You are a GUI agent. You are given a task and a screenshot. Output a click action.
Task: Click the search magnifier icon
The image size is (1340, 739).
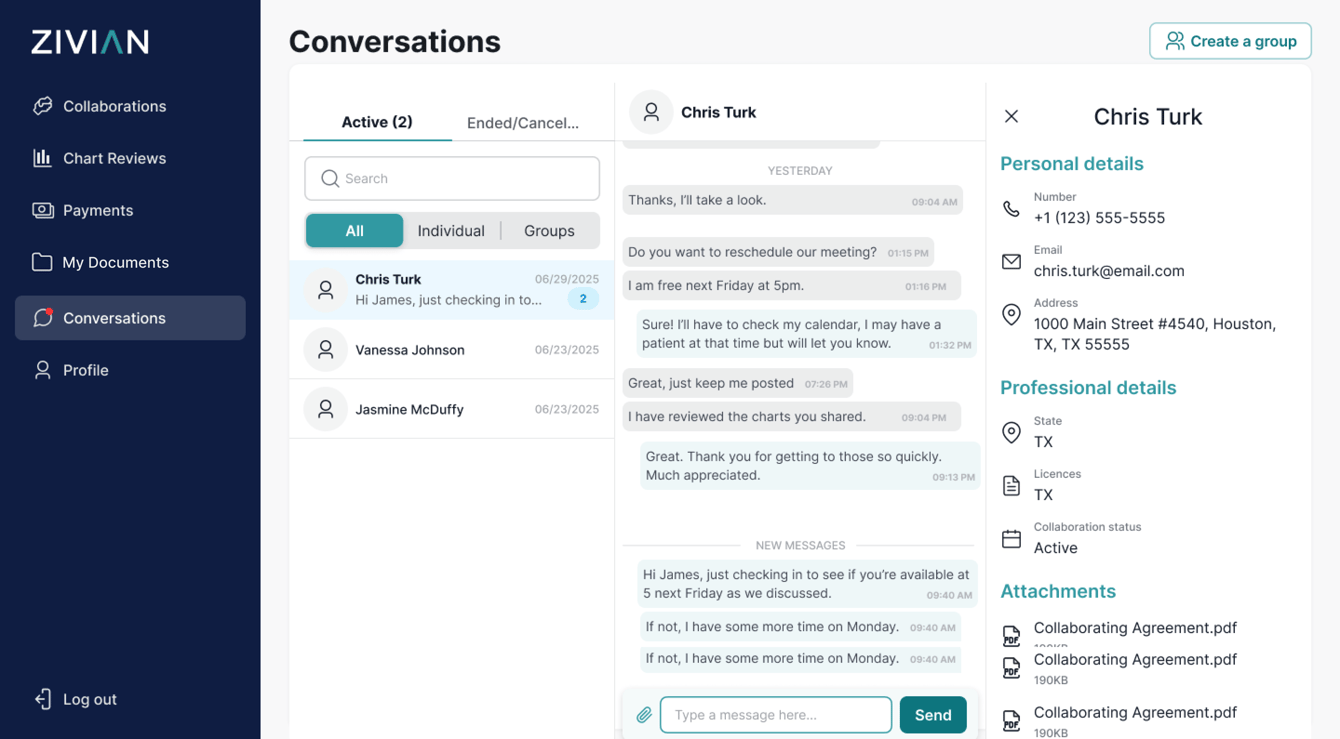click(329, 179)
